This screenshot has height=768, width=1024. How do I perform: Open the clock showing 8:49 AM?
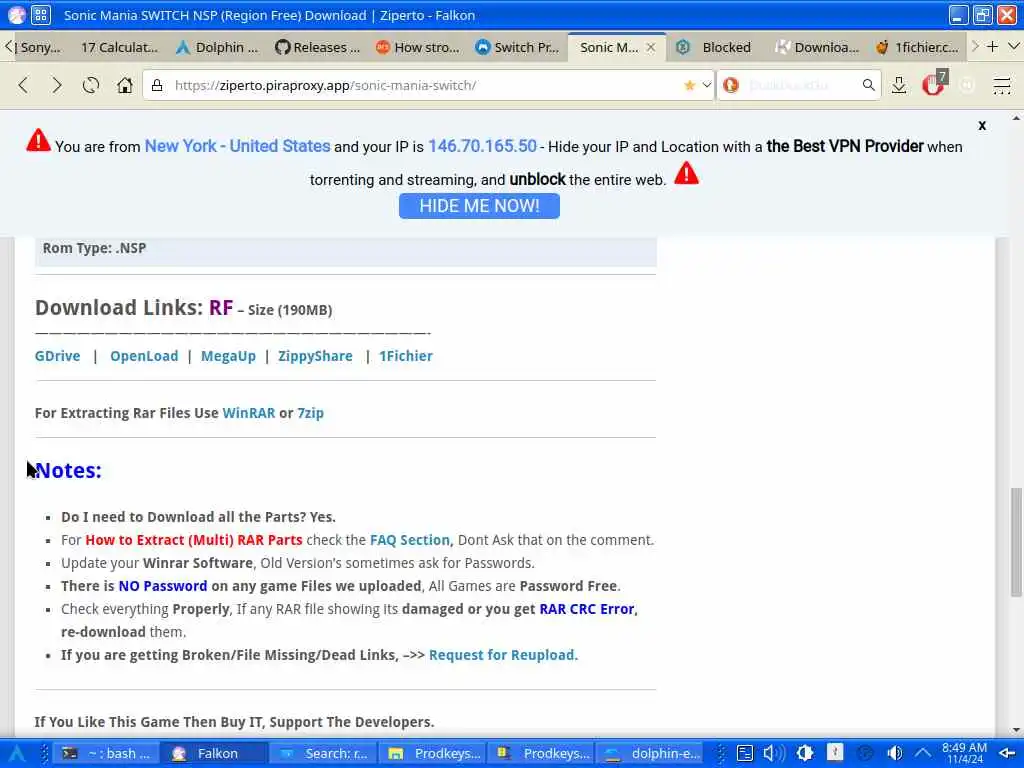tap(965, 754)
